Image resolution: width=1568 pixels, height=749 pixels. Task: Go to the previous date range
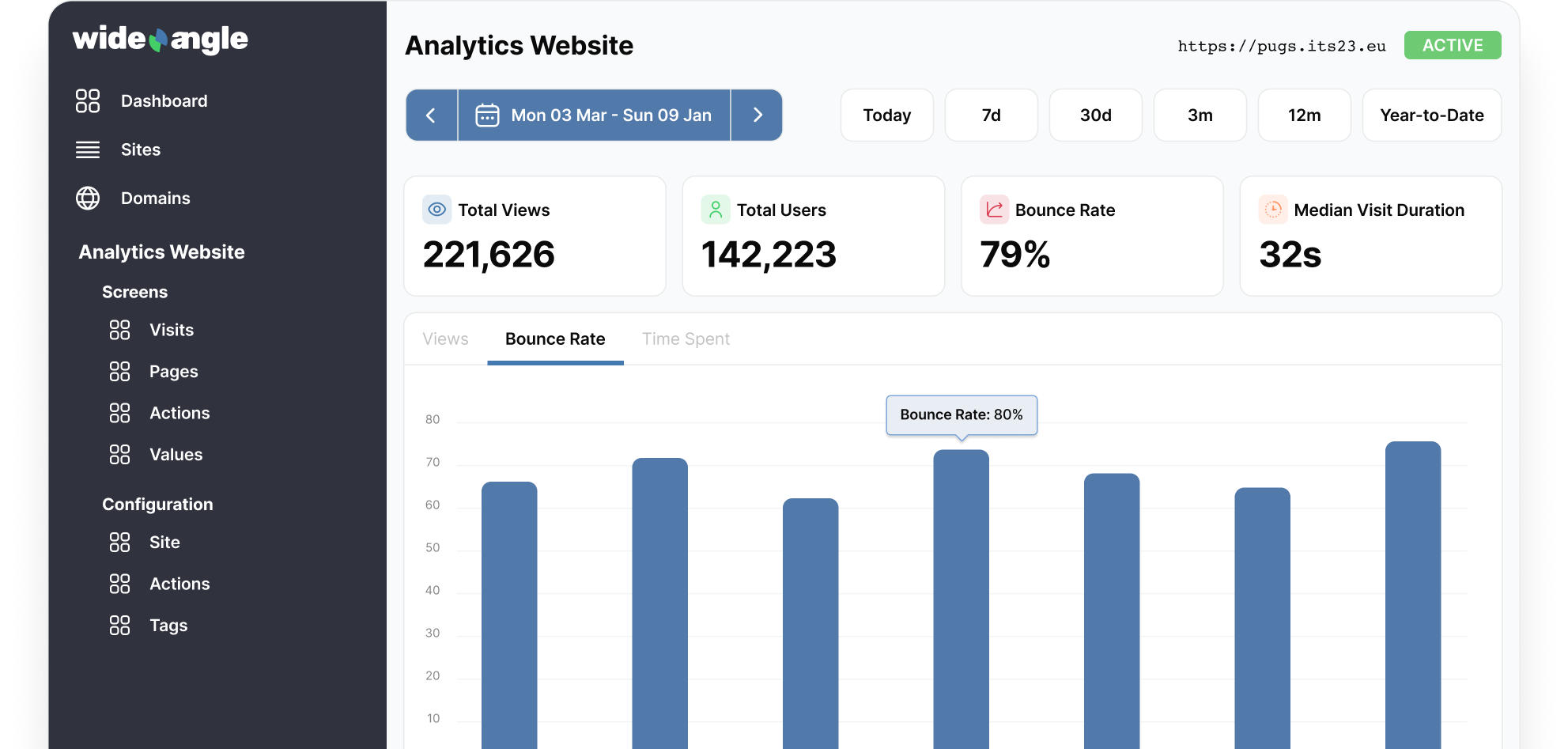click(431, 115)
